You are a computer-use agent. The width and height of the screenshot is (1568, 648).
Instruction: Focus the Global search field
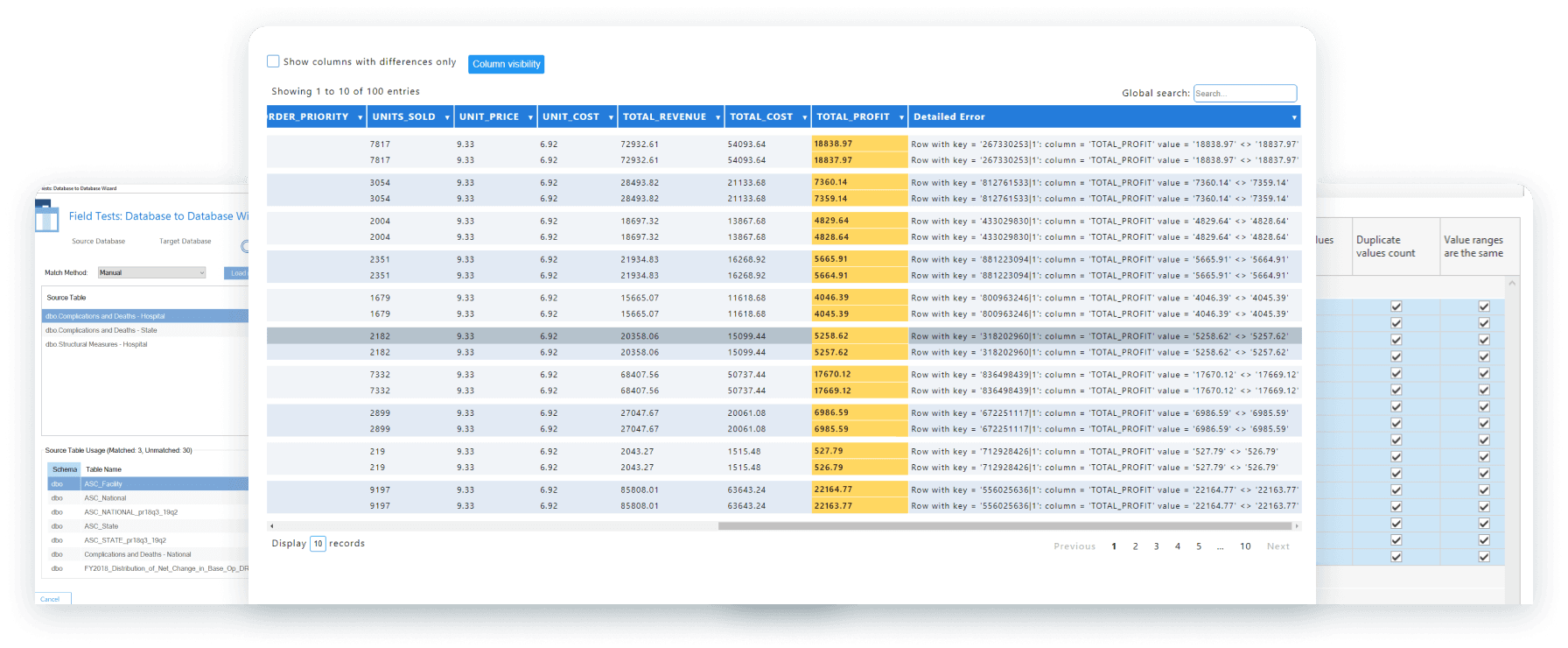tap(1245, 93)
